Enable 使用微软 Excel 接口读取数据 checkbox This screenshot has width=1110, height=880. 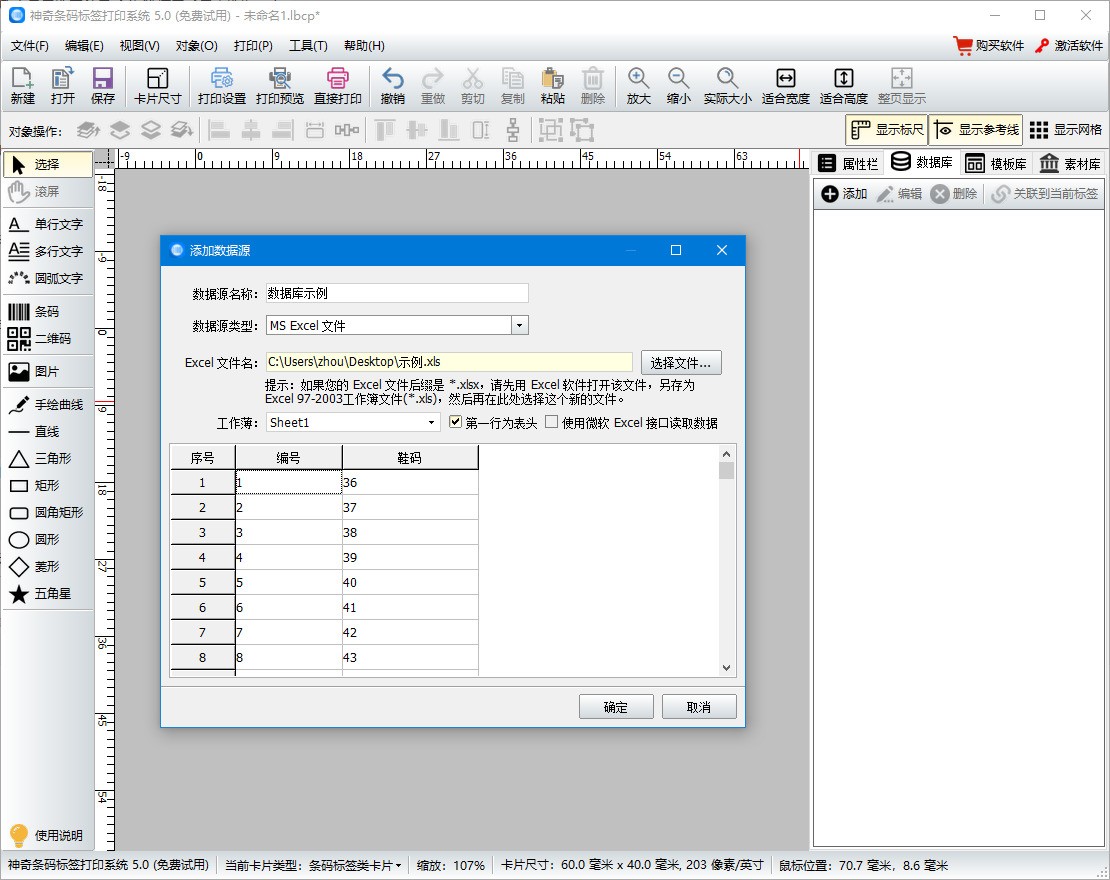pos(552,423)
